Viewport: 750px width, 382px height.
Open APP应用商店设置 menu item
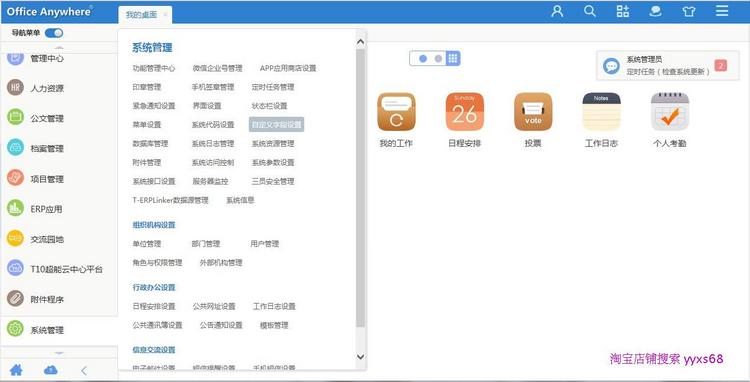point(288,68)
